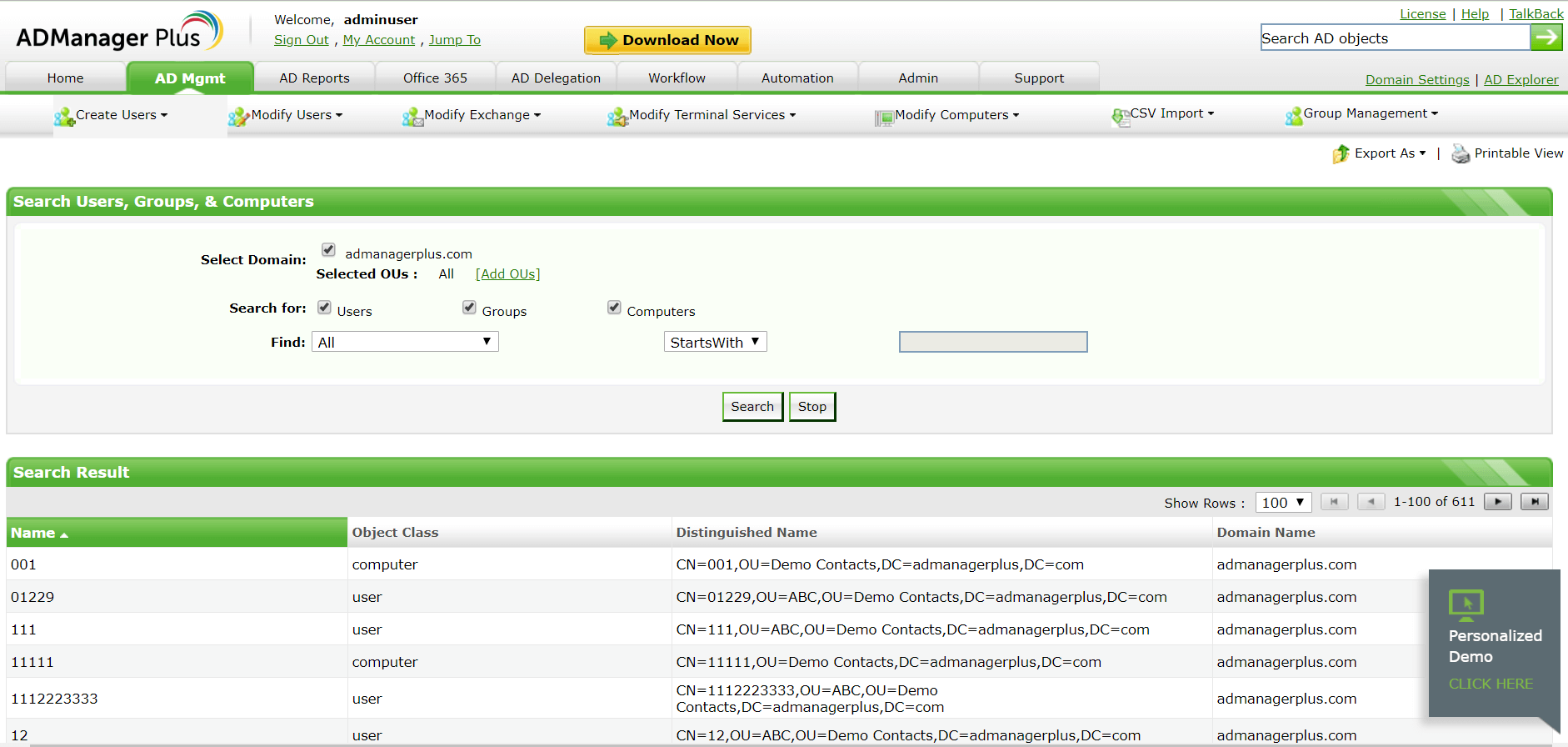The width and height of the screenshot is (1568, 747).
Task: Click the Name column sort arrow
Action: pyautogui.click(x=64, y=534)
